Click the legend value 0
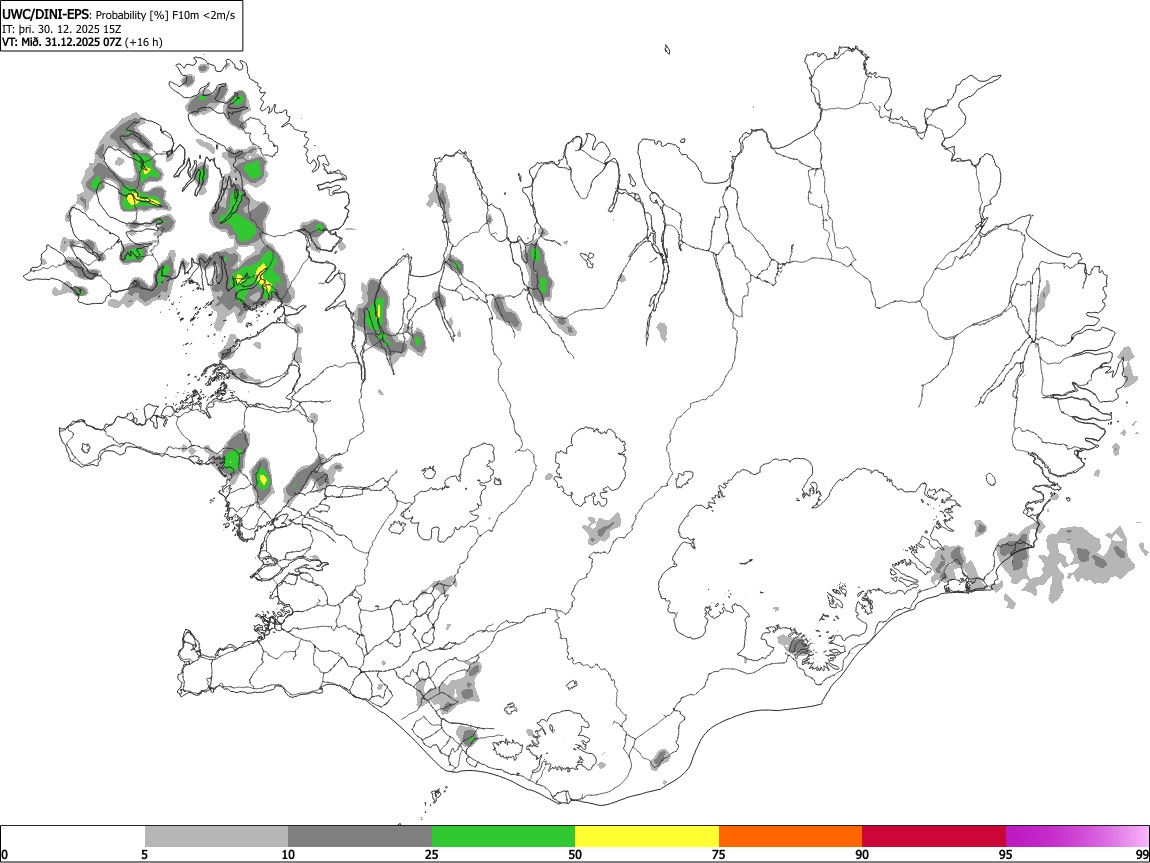The height and width of the screenshot is (863, 1150). click(x=5, y=854)
